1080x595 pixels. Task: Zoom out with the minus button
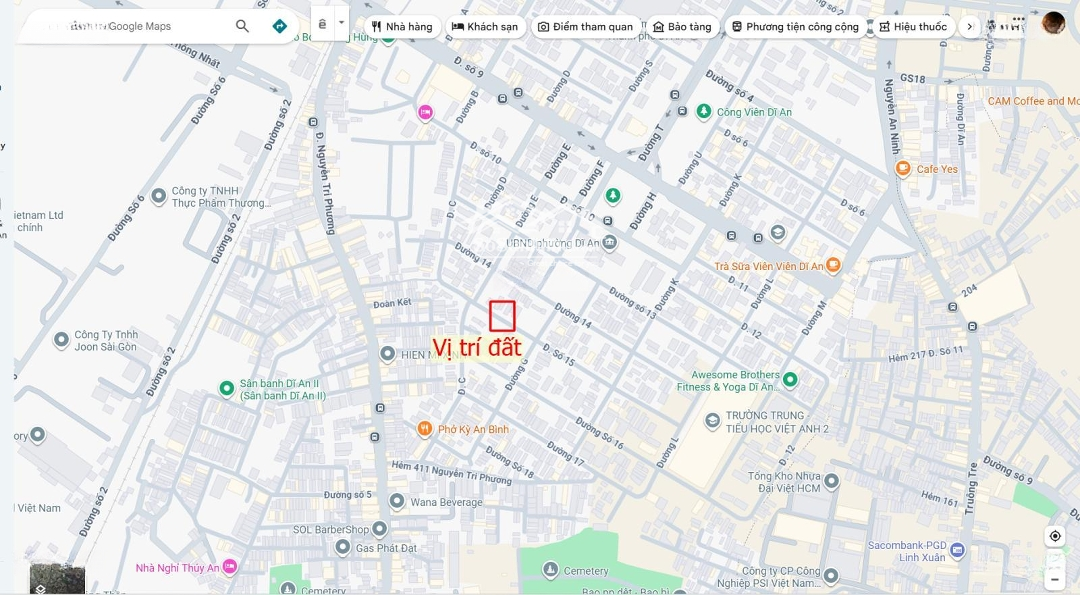click(x=1055, y=580)
